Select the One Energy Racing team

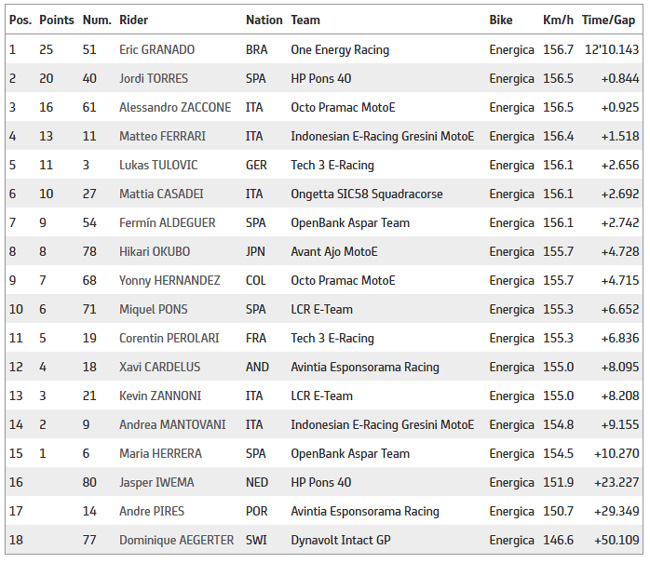pyautogui.click(x=339, y=50)
